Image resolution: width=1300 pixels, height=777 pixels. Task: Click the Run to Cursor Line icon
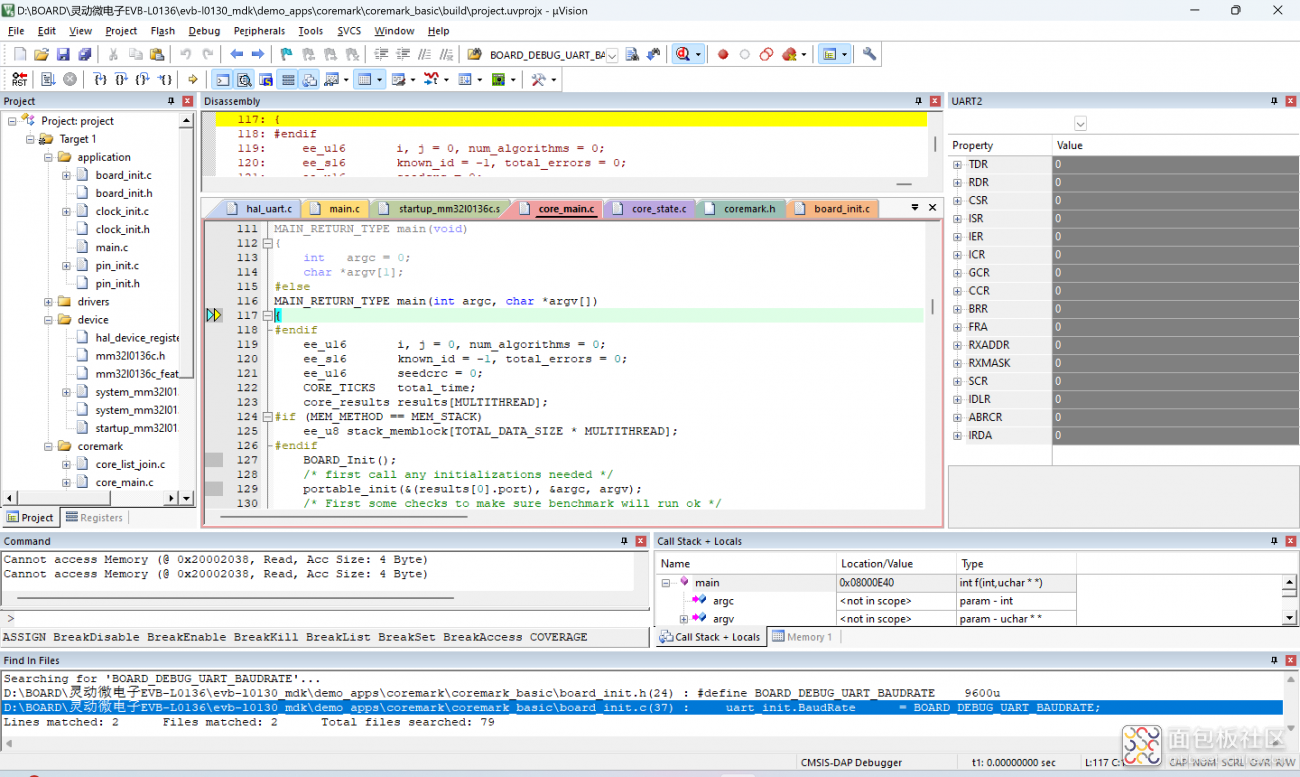tap(165, 79)
